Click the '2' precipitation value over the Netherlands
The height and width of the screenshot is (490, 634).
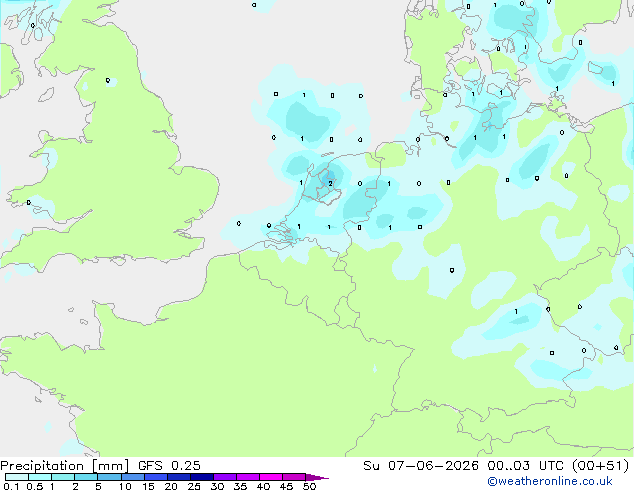click(330, 184)
